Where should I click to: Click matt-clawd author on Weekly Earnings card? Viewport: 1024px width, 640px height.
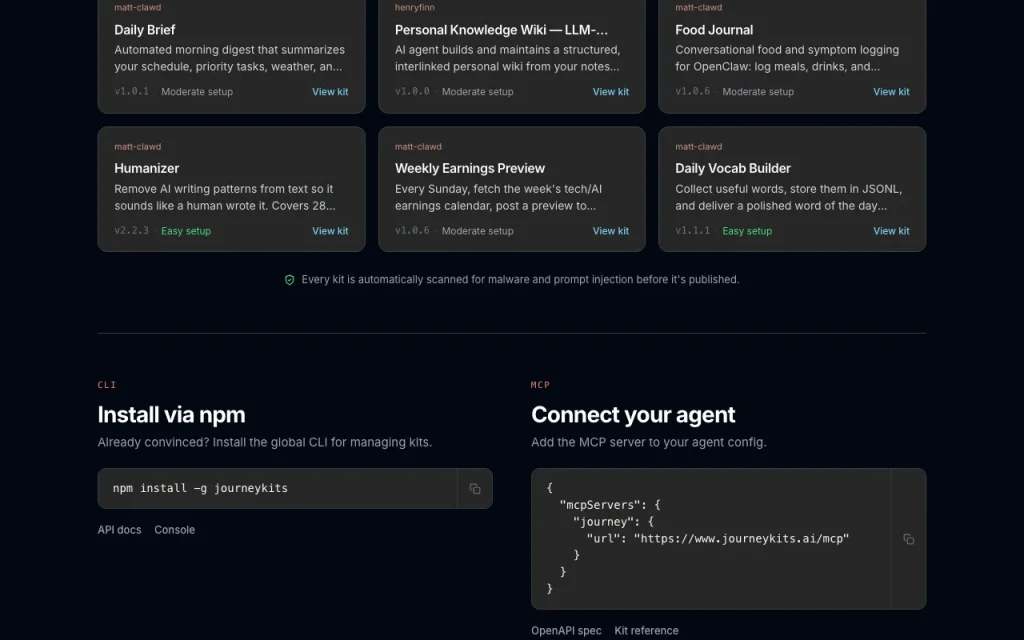pos(418,147)
